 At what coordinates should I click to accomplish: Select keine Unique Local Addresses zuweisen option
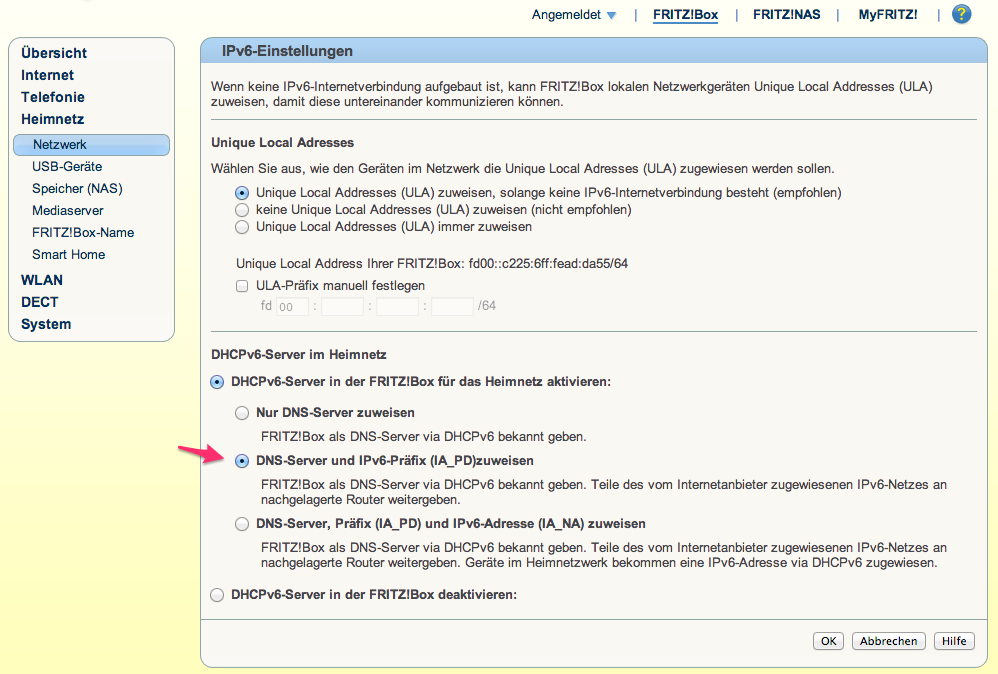pos(242,209)
